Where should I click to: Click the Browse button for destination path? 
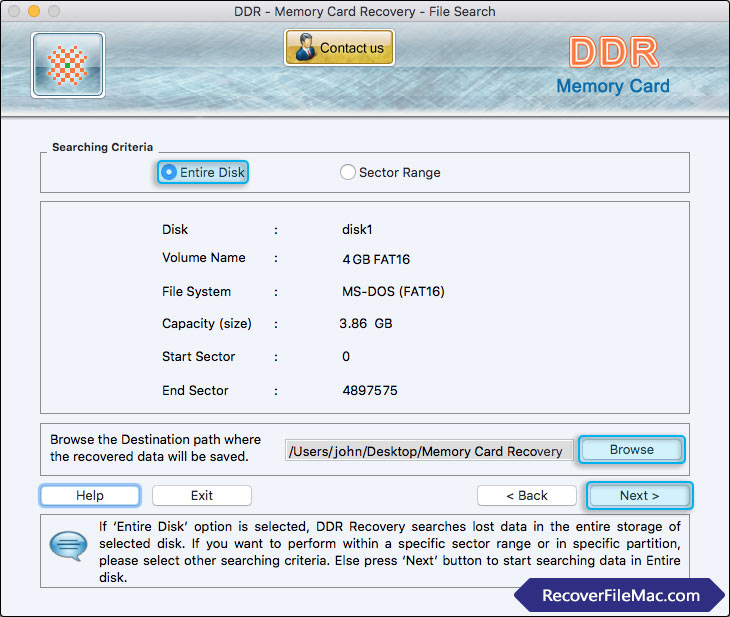click(632, 450)
